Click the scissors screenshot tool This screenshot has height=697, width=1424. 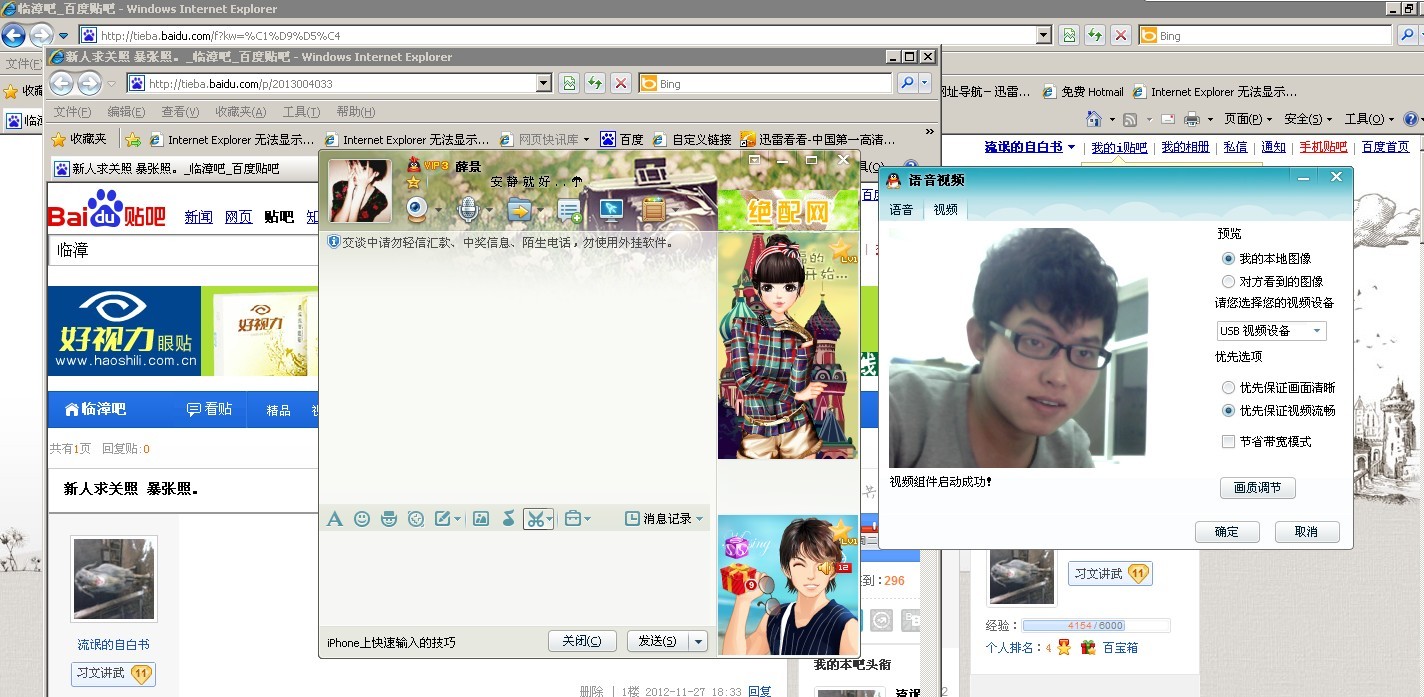point(535,519)
